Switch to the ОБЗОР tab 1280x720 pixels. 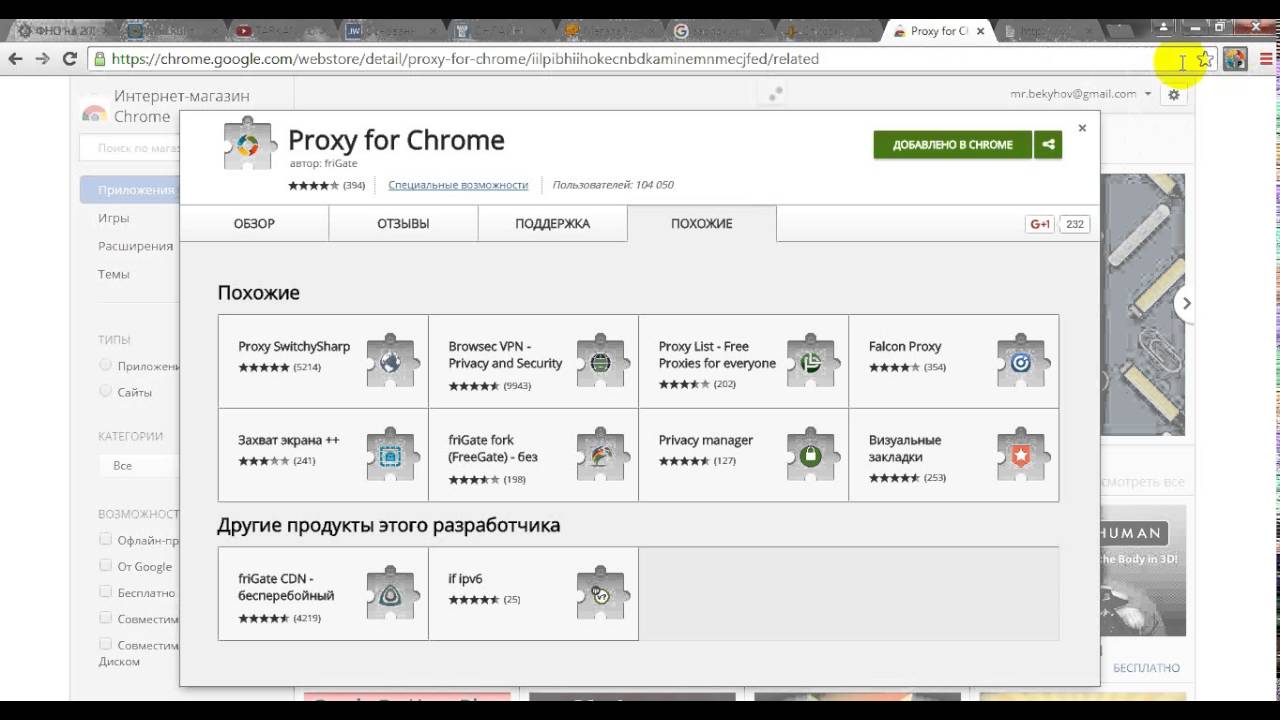point(254,223)
